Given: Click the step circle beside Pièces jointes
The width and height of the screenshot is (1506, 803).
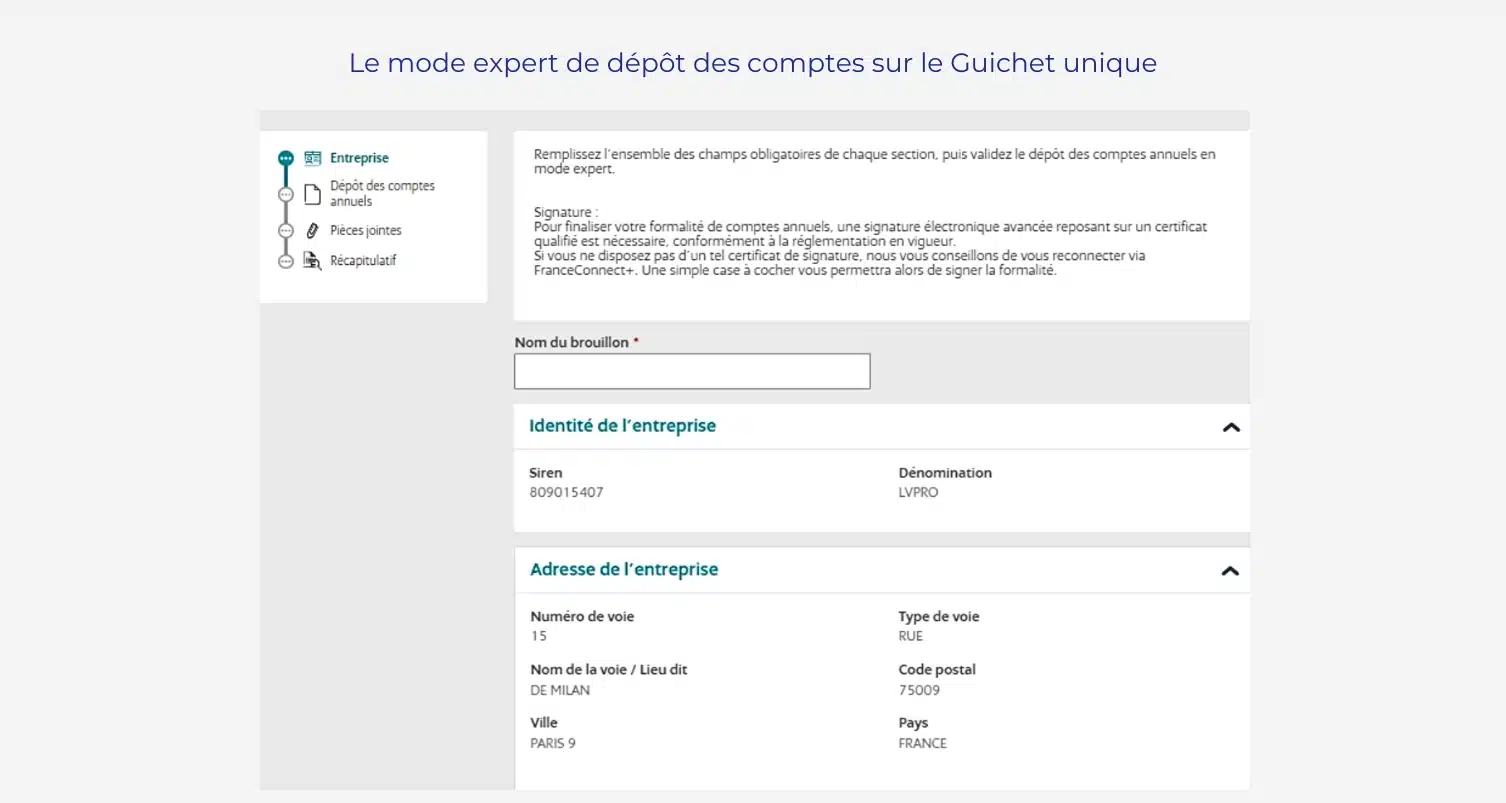Looking at the screenshot, I should pyautogui.click(x=286, y=230).
